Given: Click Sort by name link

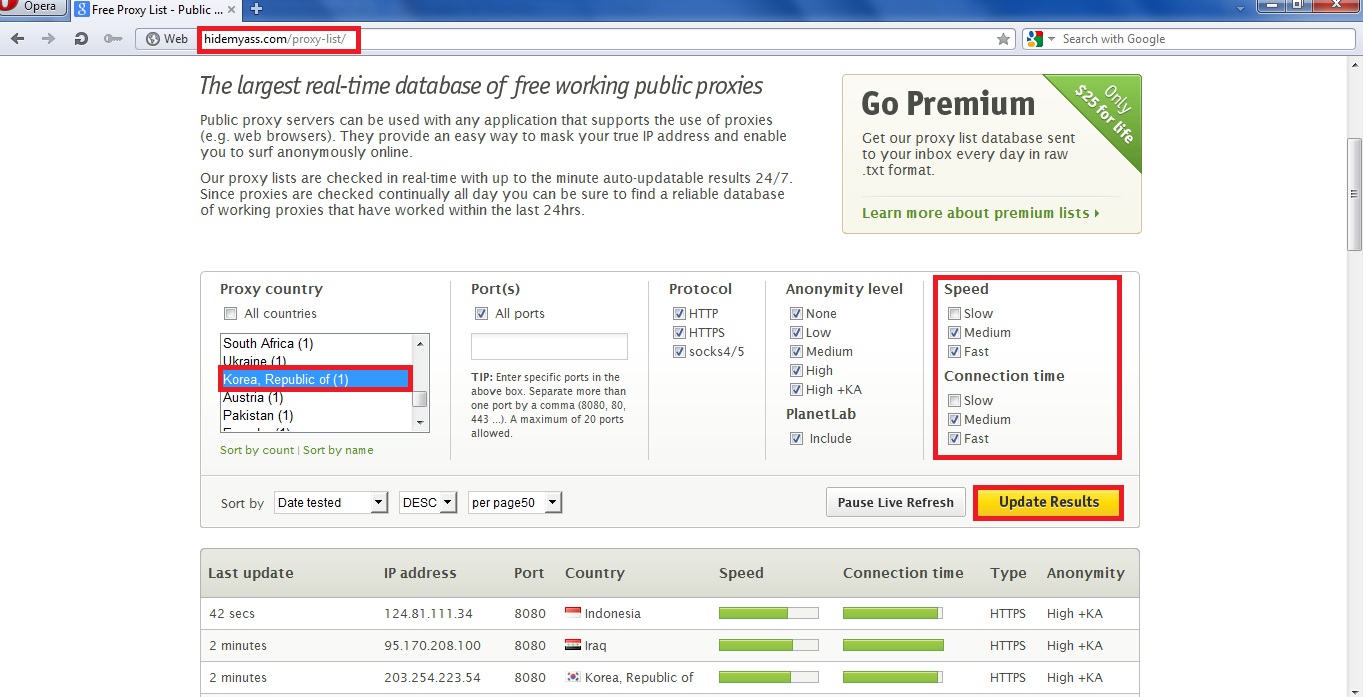Looking at the screenshot, I should coord(338,450).
